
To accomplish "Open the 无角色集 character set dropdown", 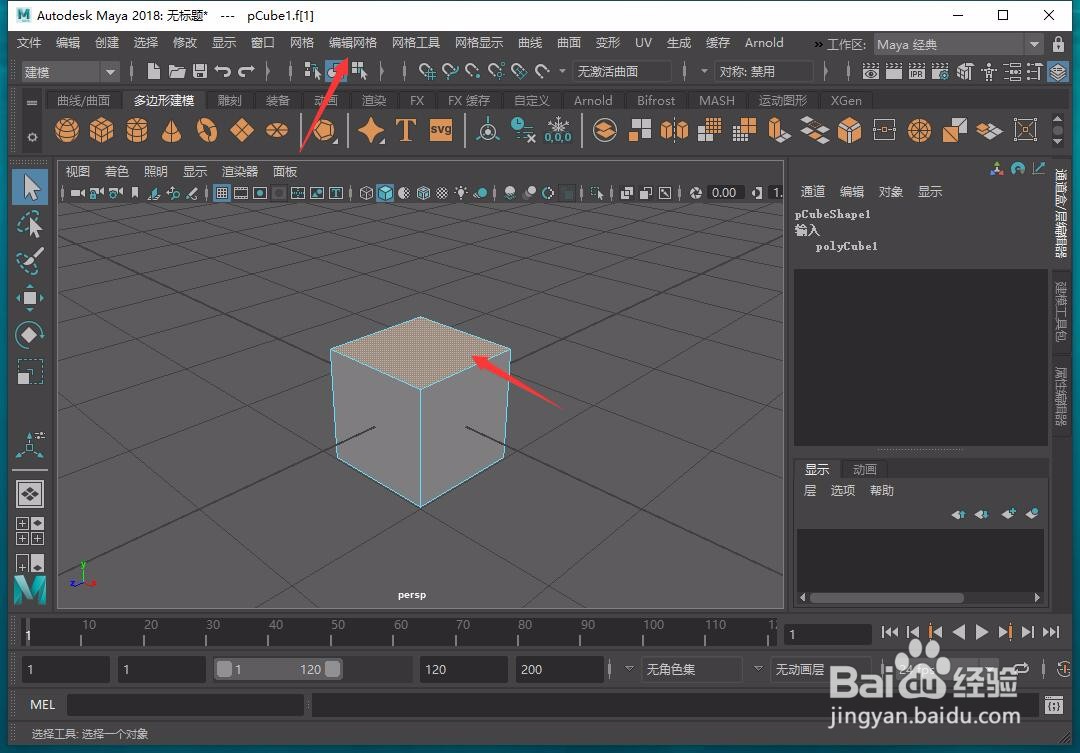I will pos(692,669).
